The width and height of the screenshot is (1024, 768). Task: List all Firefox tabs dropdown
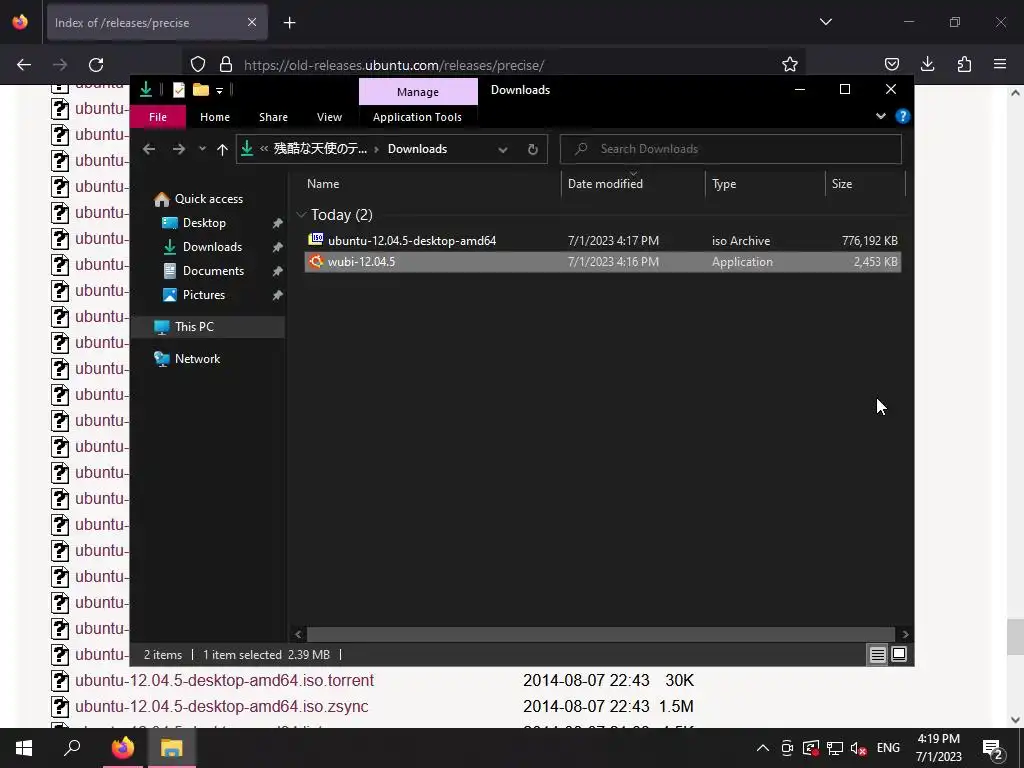(826, 22)
